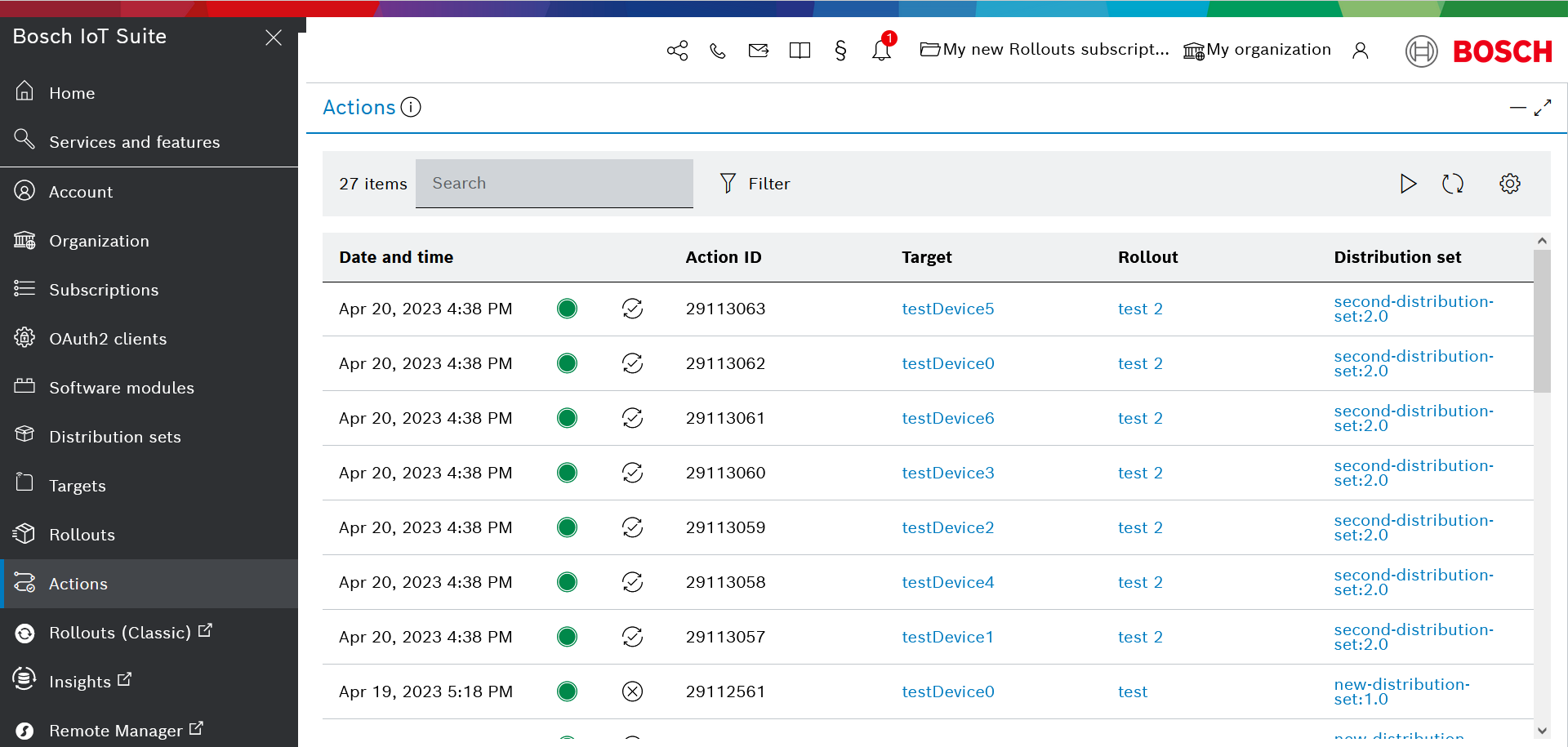Open the subscription selector in header
The height and width of the screenshot is (747, 1568).
(x=1045, y=50)
